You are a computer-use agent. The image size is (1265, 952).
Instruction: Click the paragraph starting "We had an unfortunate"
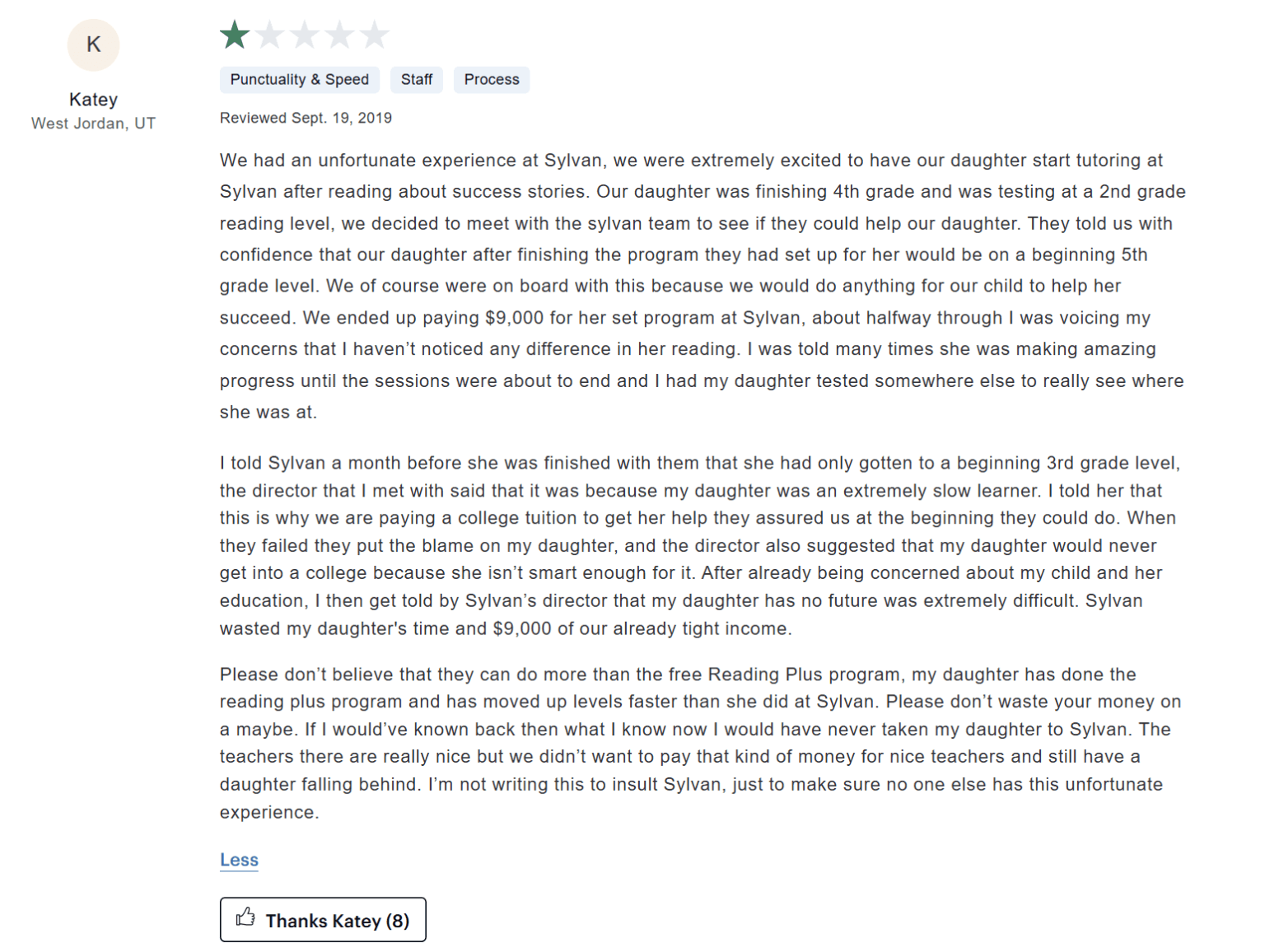[x=702, y=286]
